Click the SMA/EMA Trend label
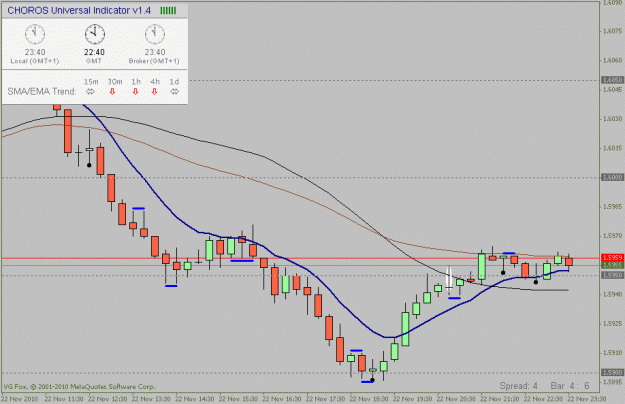Image resolution: width=625 pixels, height=404 pixels. [x=42, y=91]
